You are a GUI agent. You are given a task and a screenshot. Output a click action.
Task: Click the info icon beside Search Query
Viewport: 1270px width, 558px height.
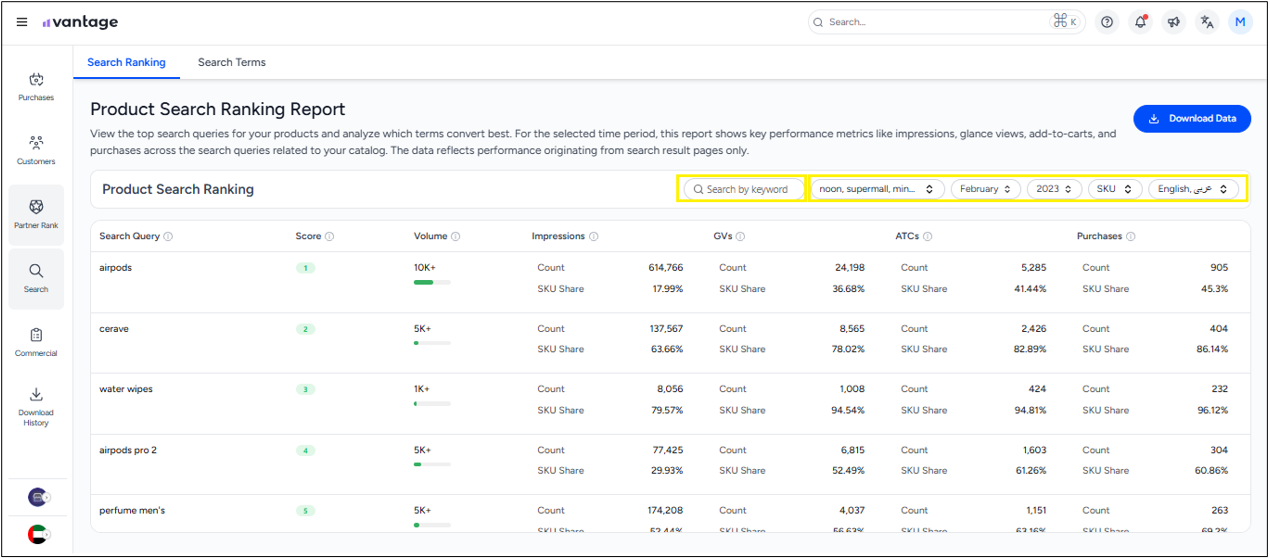[x=168, y=237]
